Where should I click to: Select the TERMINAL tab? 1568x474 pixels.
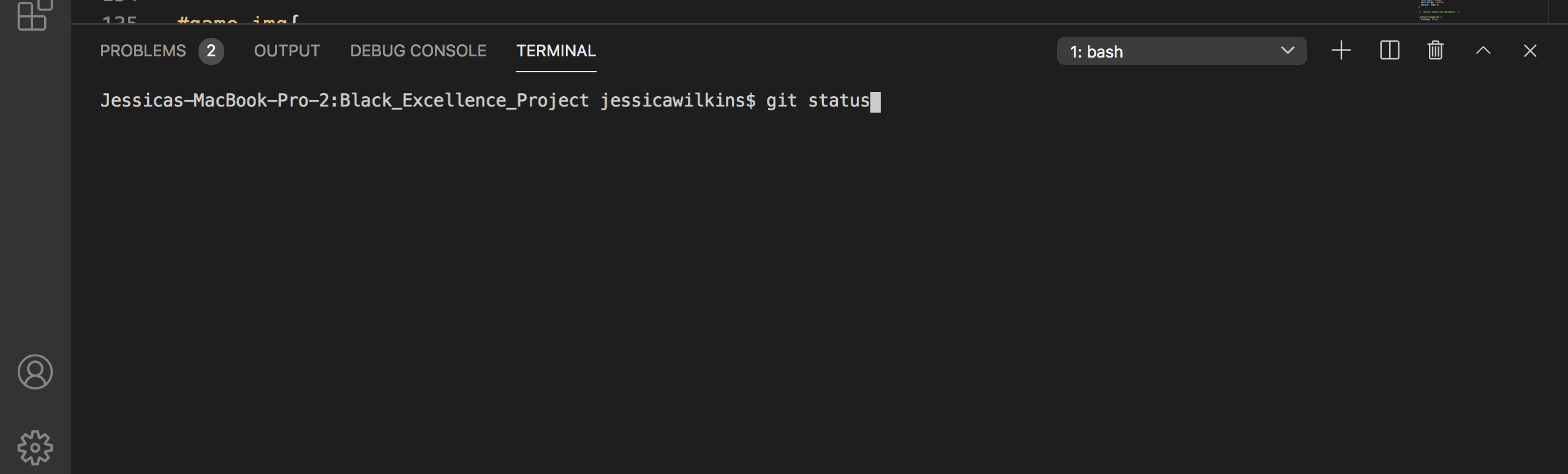(x=556, y=51)
